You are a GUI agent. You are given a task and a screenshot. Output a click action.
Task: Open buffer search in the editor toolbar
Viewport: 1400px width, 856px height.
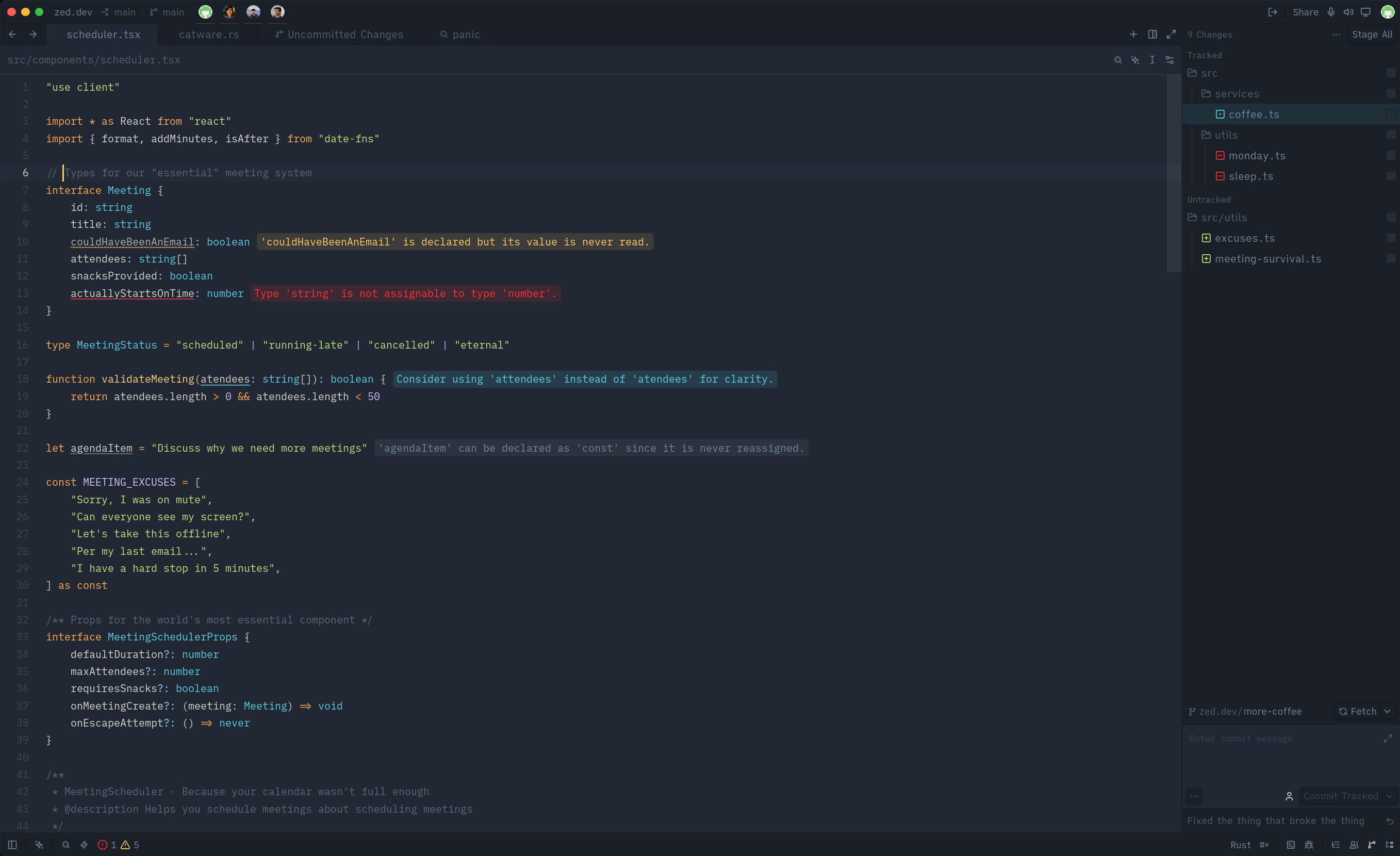point(1117,60)
